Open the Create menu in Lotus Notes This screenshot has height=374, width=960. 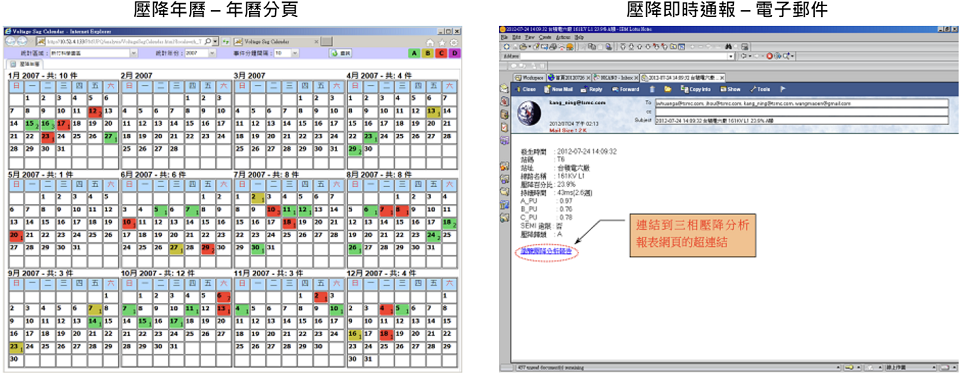click(x=545, y=37)
